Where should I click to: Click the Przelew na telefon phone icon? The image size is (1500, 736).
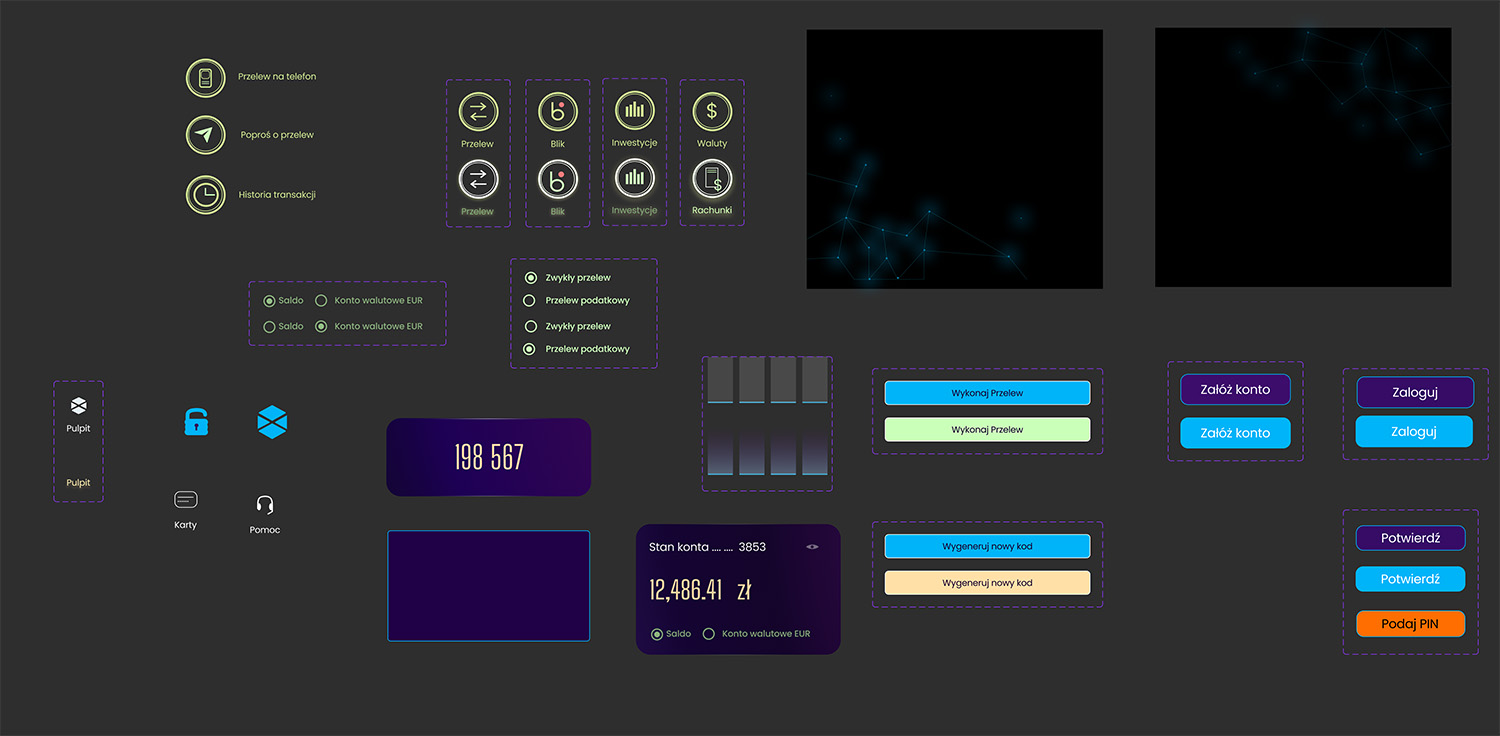tap(205, 78)
